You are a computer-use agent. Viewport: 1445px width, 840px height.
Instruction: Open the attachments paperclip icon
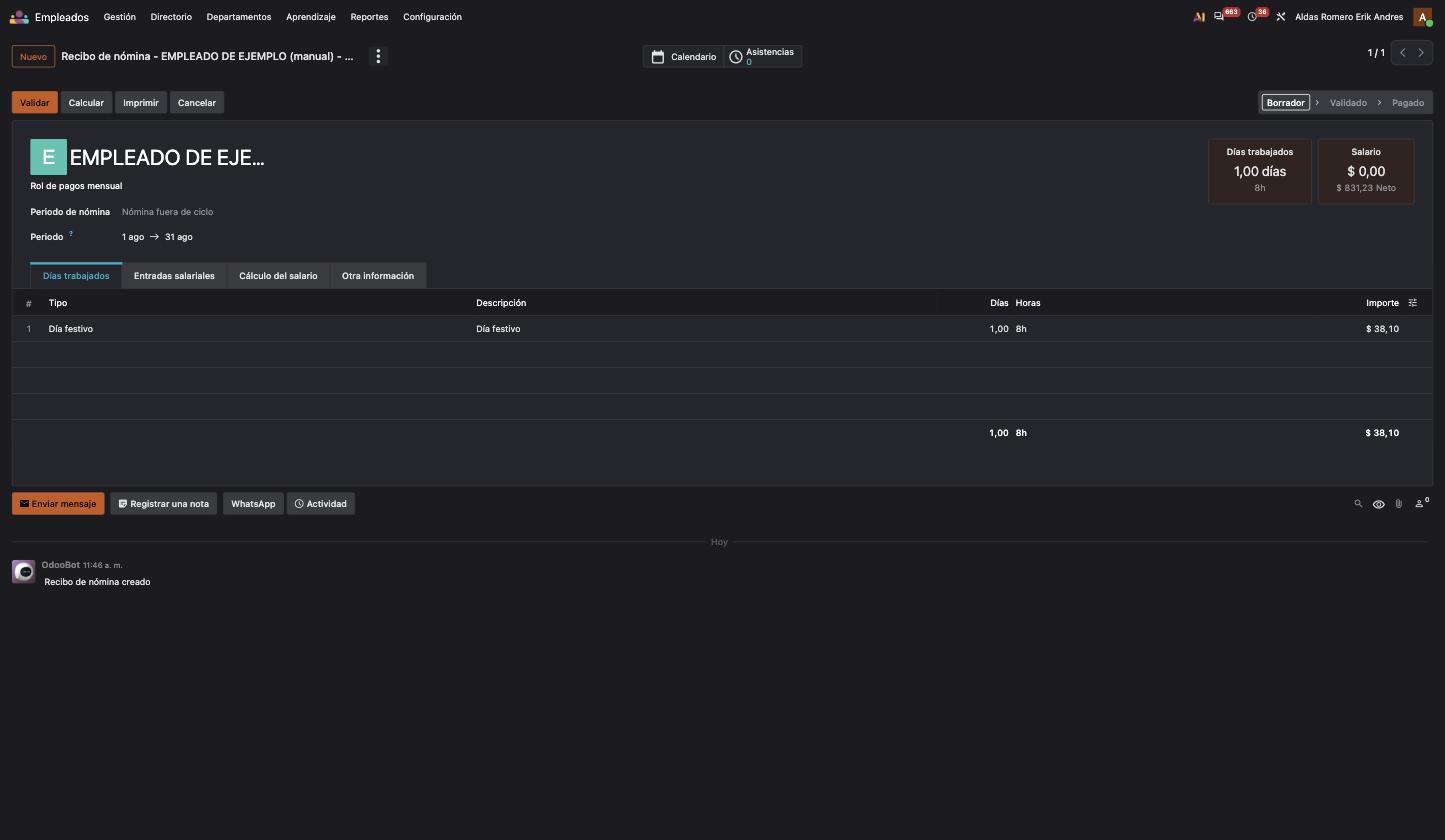pos(1398,504)
